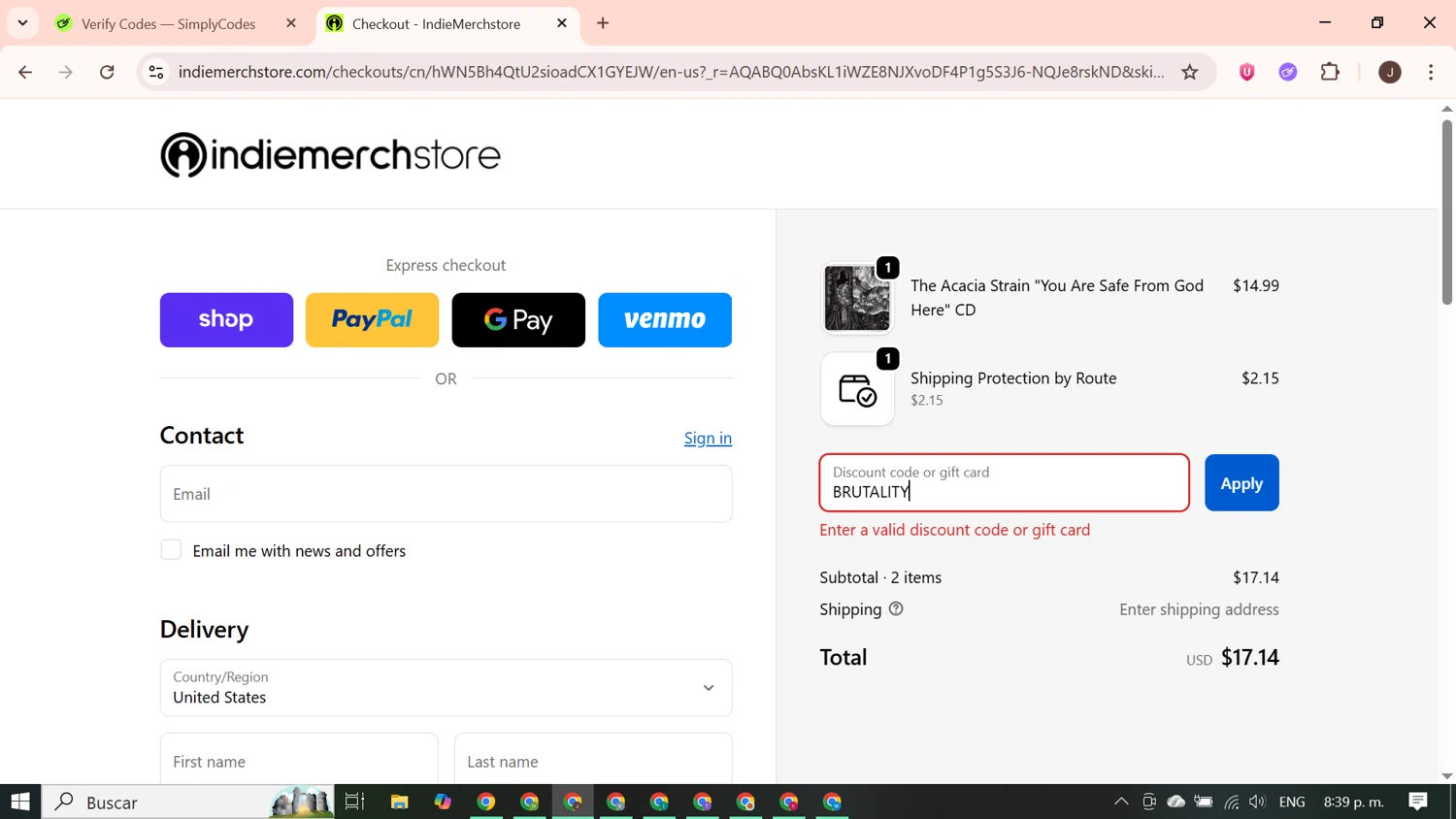
Task: Change the ENG input language
Action: click(1292, 802)
